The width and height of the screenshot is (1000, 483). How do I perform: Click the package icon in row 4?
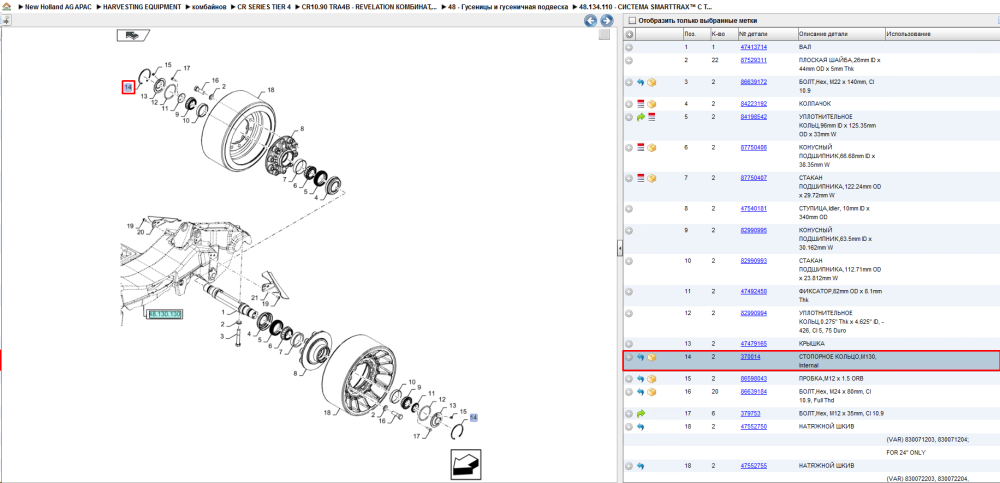[652, 103]
